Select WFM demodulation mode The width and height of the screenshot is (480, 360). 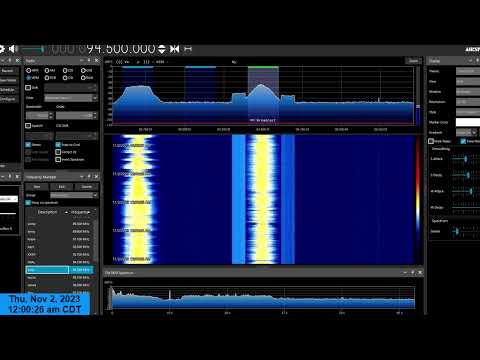(x=32, y=78)
